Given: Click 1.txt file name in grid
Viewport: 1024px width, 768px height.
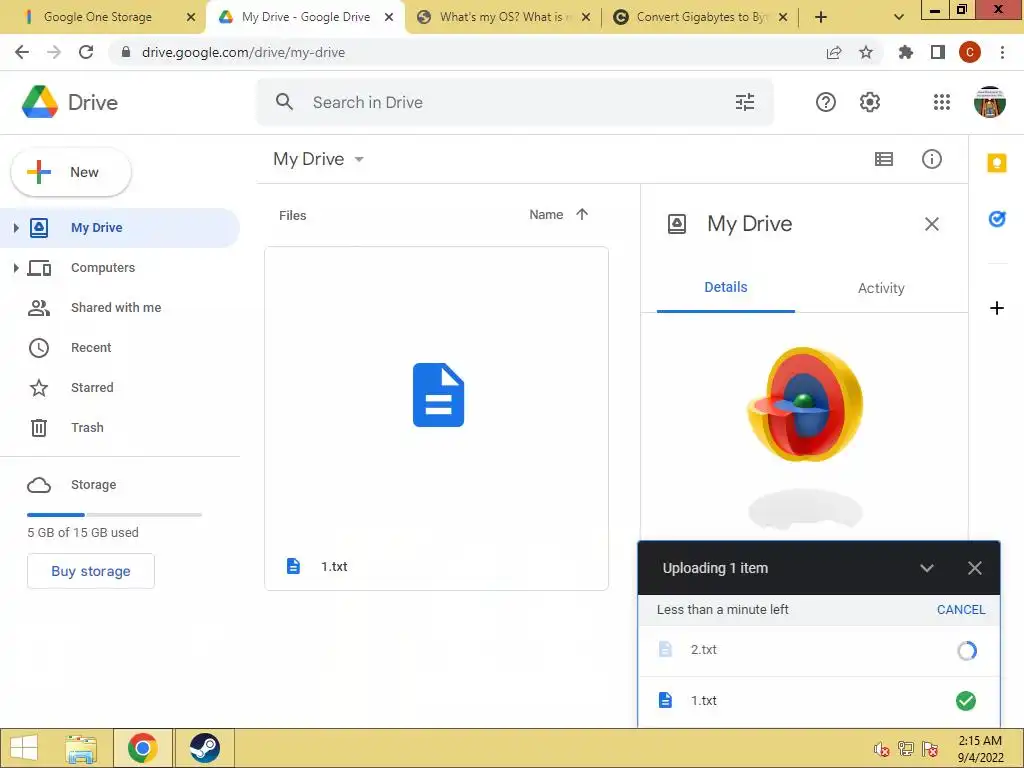Looking at the screenshot, I should 334,567.
